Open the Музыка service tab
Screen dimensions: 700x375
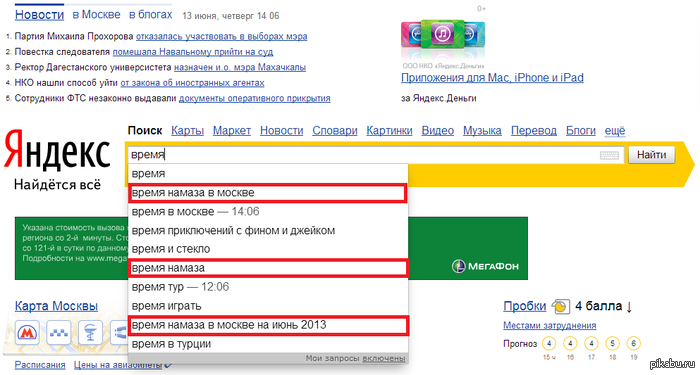(482, 131)
